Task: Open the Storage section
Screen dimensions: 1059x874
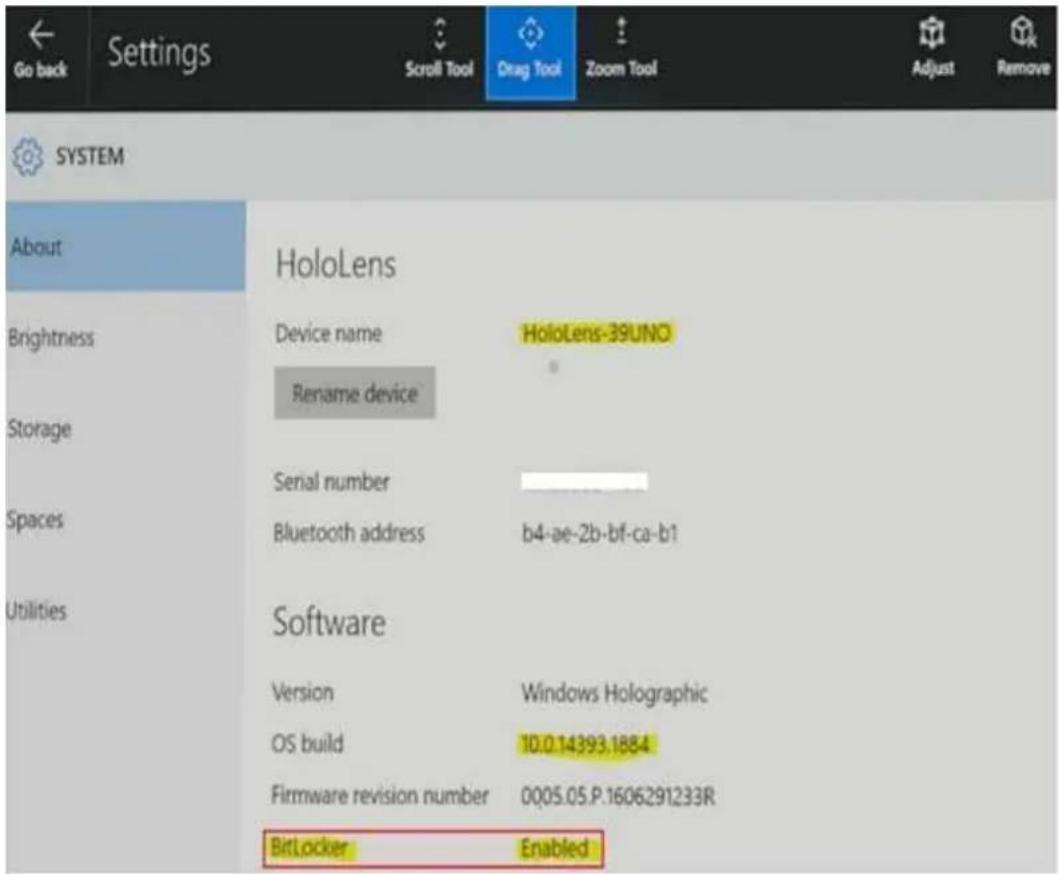Action: [125, 428]
